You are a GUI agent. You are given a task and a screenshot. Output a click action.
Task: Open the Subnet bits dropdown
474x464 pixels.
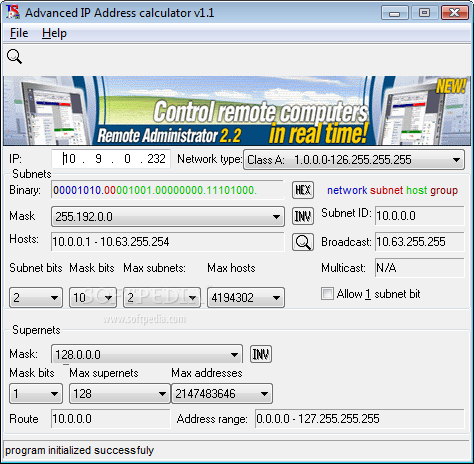[36, 297]
